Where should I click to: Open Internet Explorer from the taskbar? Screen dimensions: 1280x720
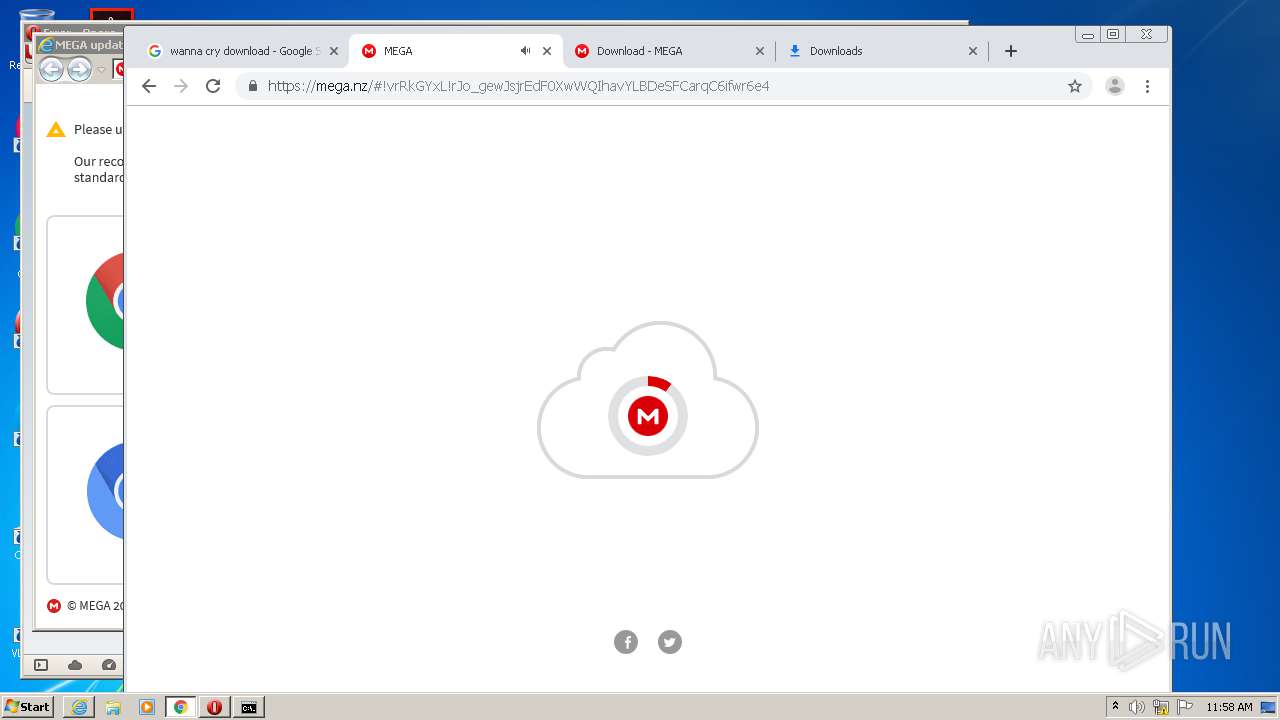tap(79, 707)
